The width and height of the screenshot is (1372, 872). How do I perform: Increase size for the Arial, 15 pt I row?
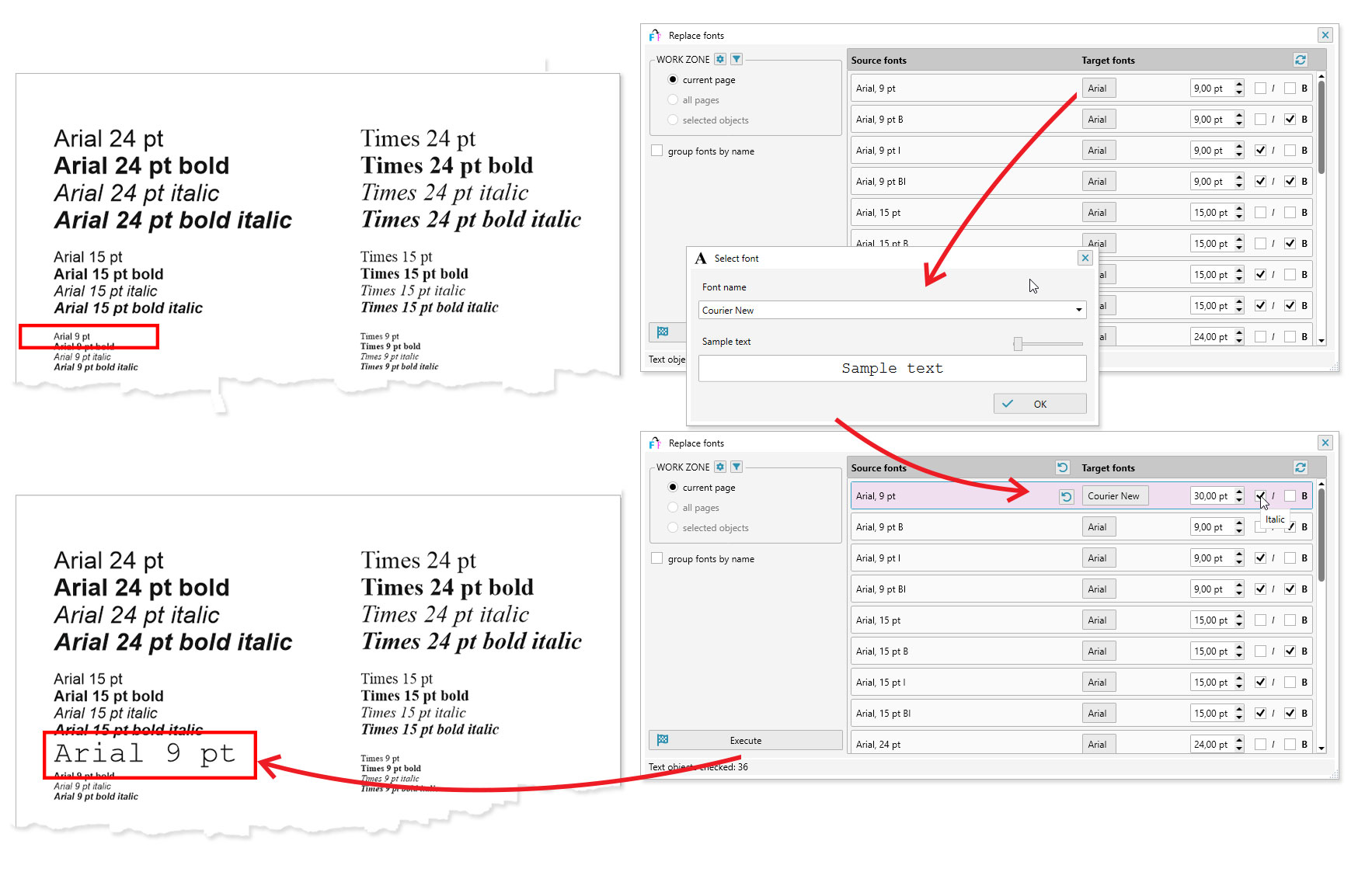tap(1239, 678)
